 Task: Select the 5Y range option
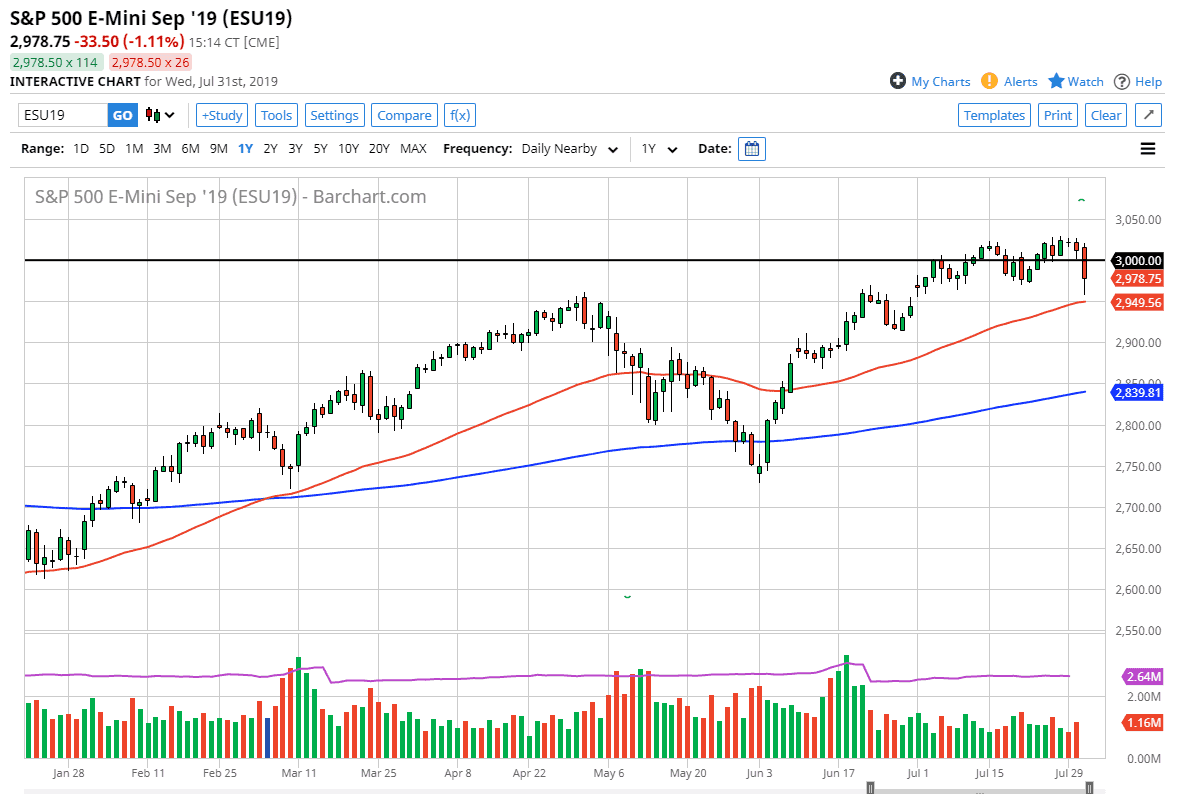321,148
